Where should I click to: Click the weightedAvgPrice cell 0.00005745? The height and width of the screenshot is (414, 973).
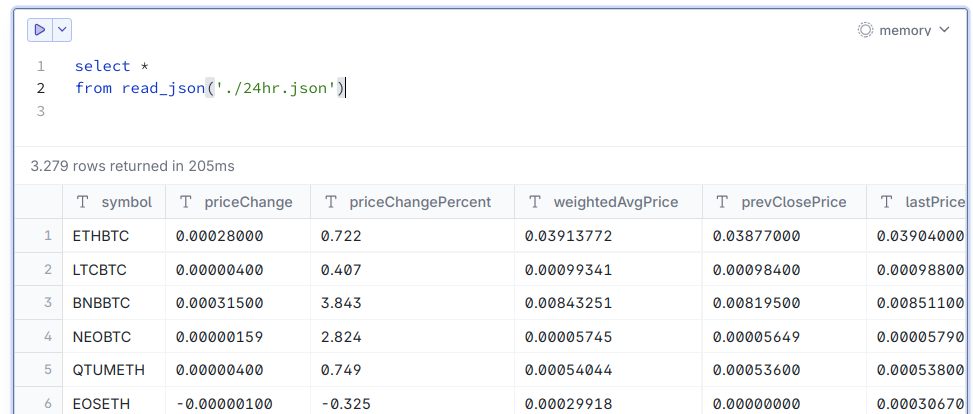point(609,336)
